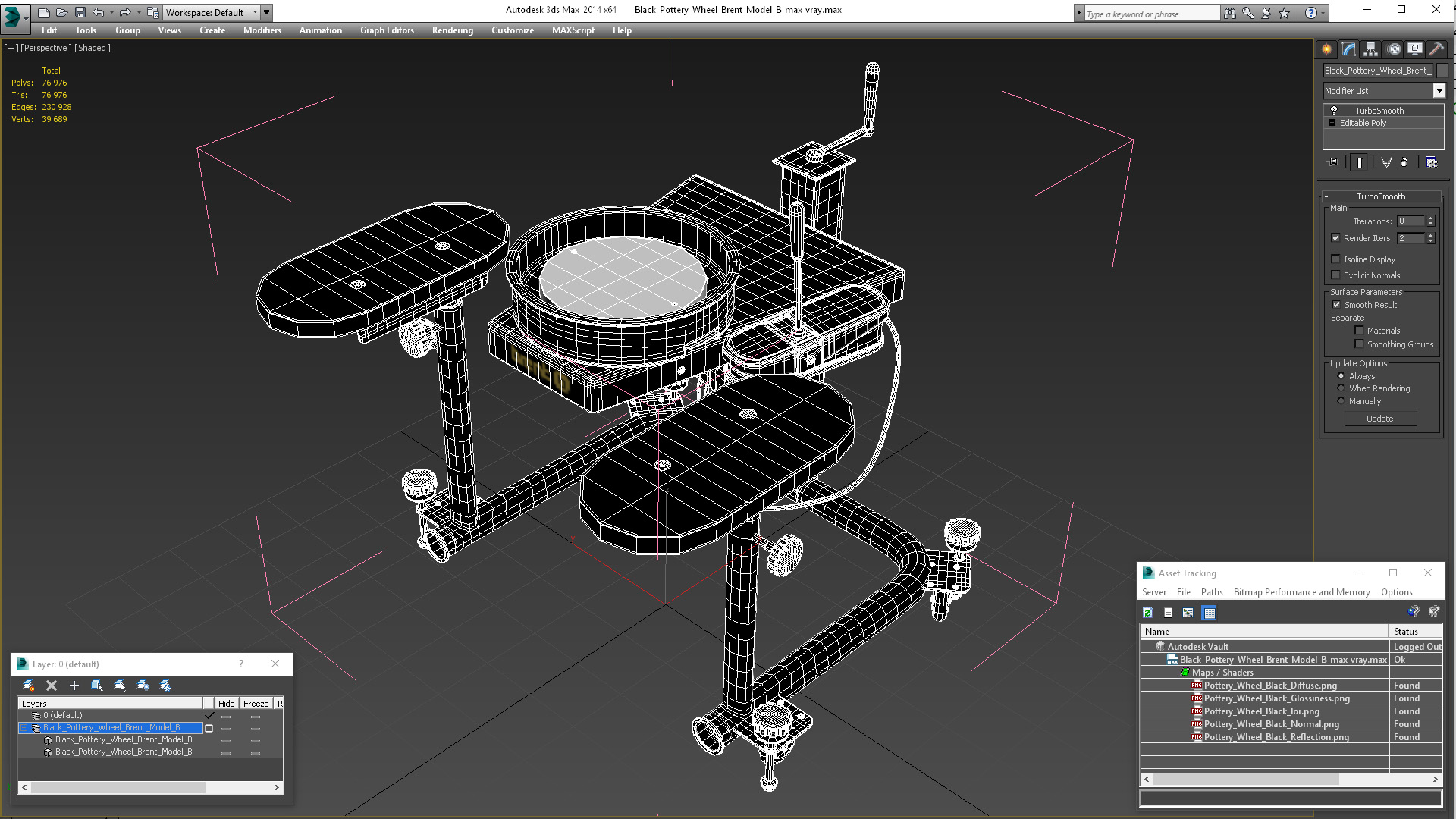The width and height of the screenshot is (1456, 819).
Task: Click the Perspective viewport label
Action: [x=46, y=48]
